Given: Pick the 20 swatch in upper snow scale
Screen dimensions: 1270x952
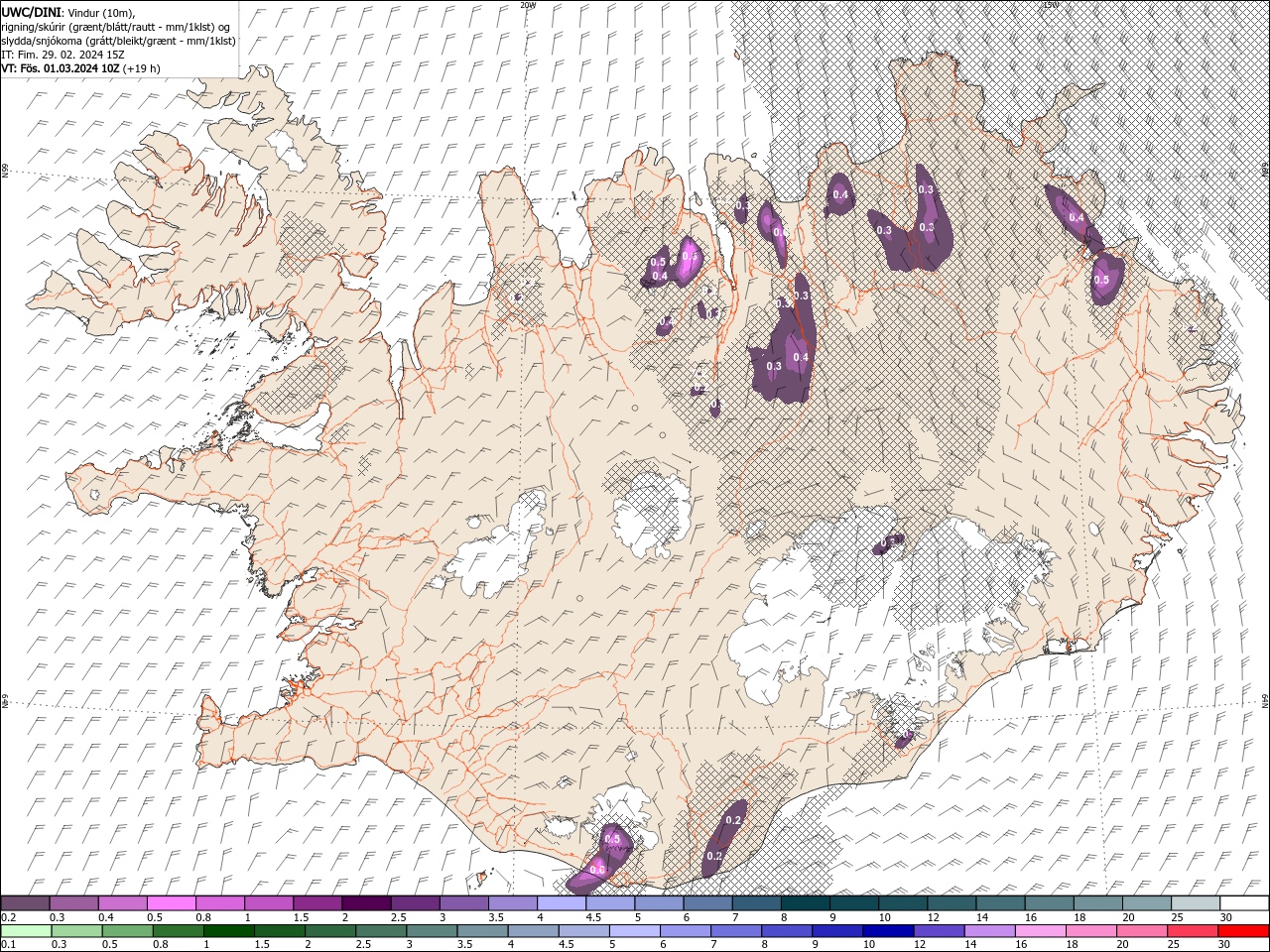Looking at the screenshot, I should click(x=1146, y=903).
